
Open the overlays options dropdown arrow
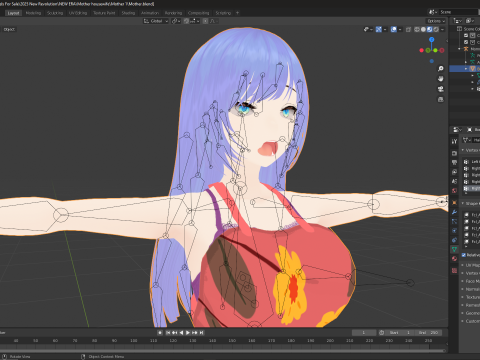click(400, 30)
